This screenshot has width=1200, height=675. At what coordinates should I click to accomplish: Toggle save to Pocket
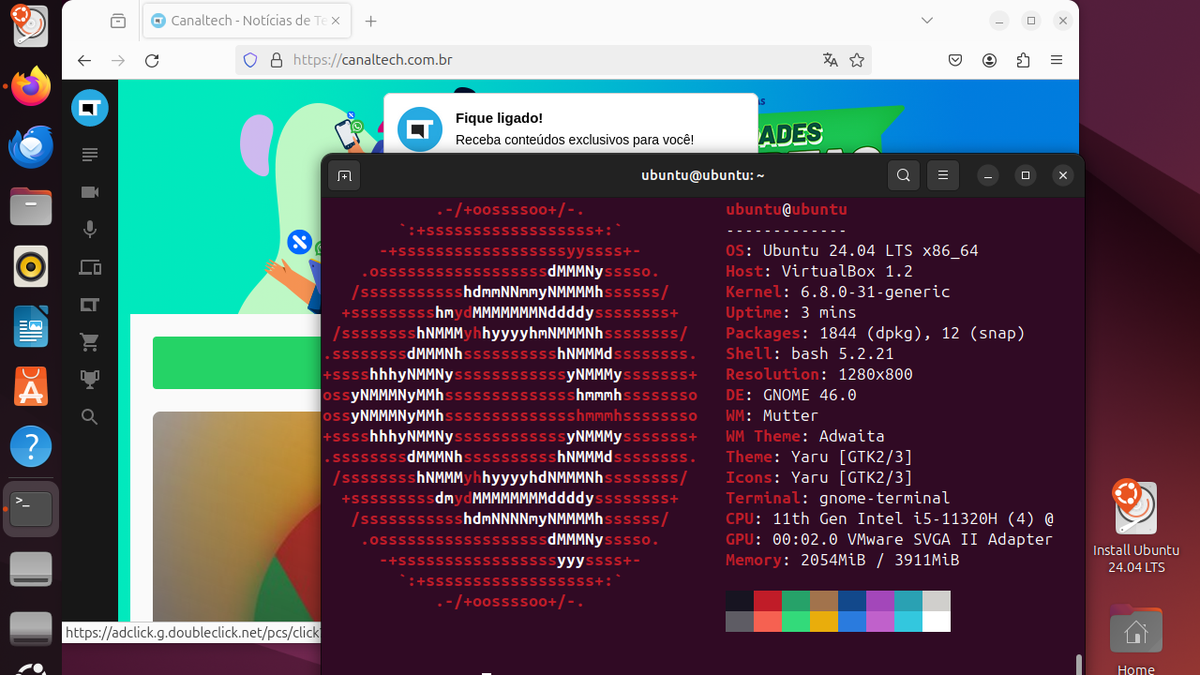(x=955, y=60)
